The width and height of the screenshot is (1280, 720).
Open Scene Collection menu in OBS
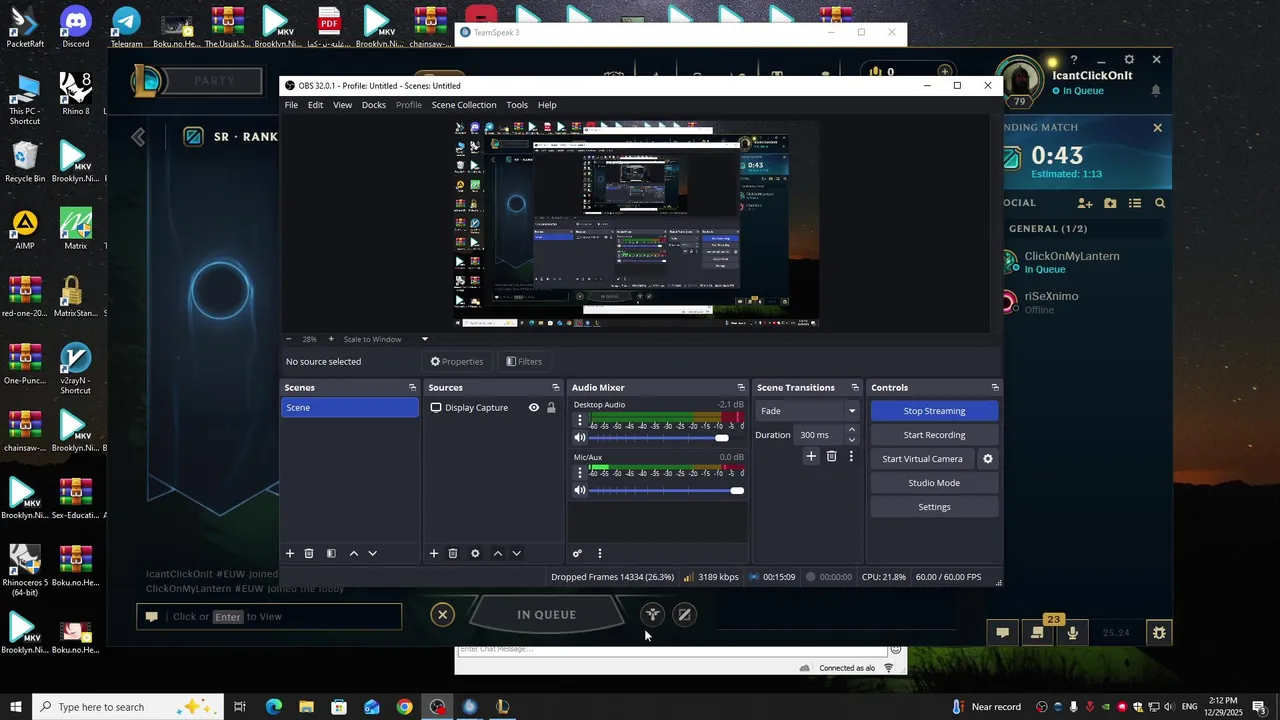(x=464, y=105)
